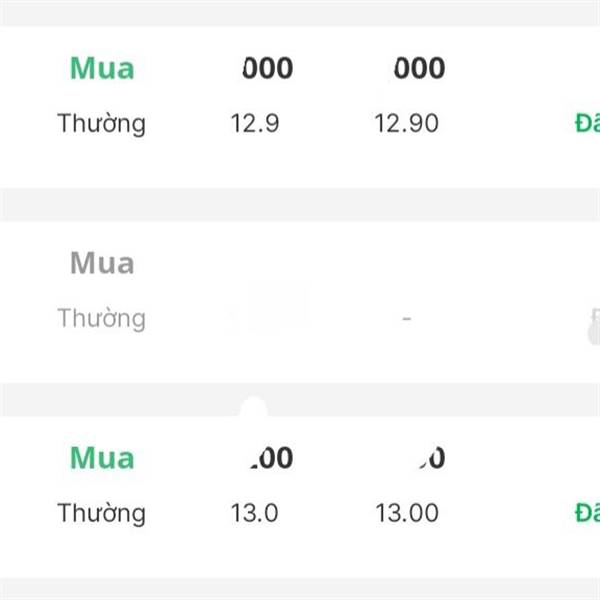Tap the green Mua label on the 13.00 order
Screen dimensions: 600x600
pyautogui.click(x=102, y=458)
